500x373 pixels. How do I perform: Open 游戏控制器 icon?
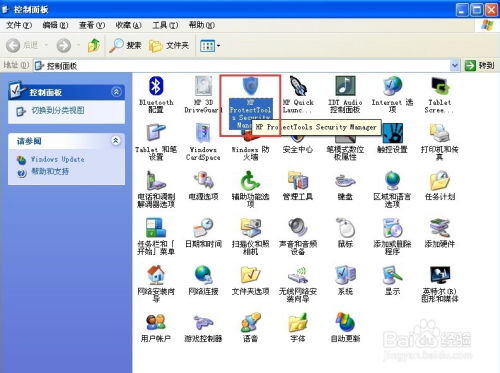tap(203, 322)
